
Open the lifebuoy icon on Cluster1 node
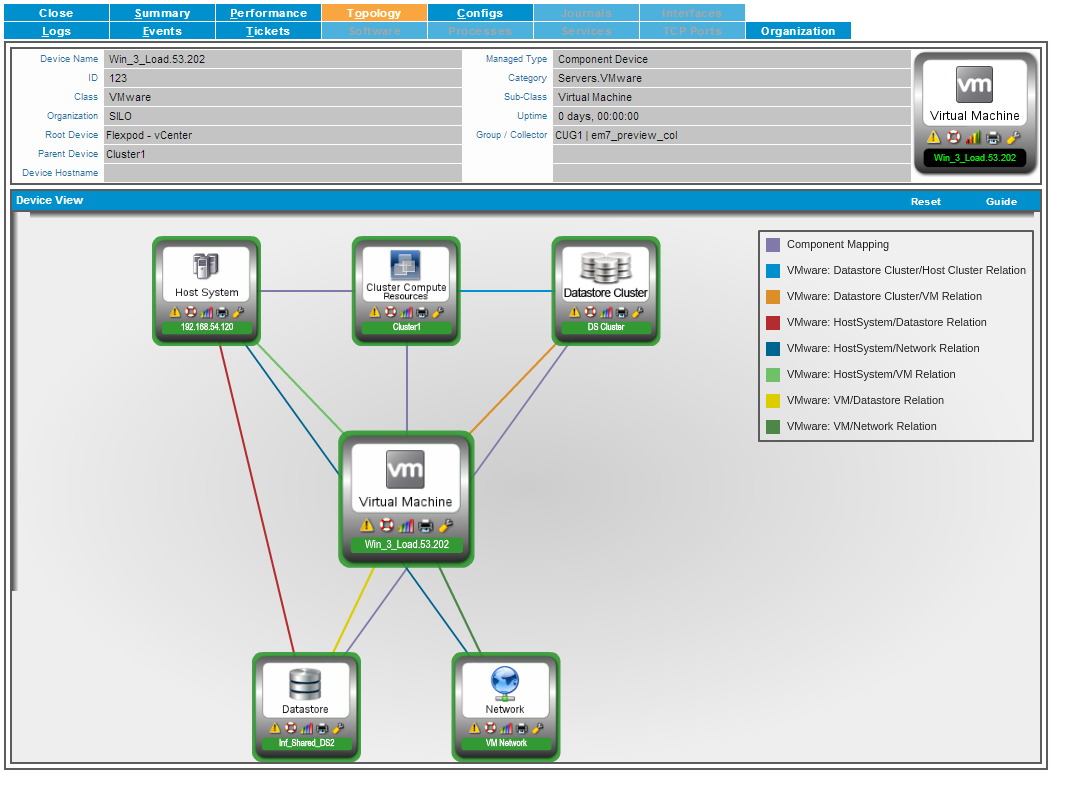tap(390, 312)
